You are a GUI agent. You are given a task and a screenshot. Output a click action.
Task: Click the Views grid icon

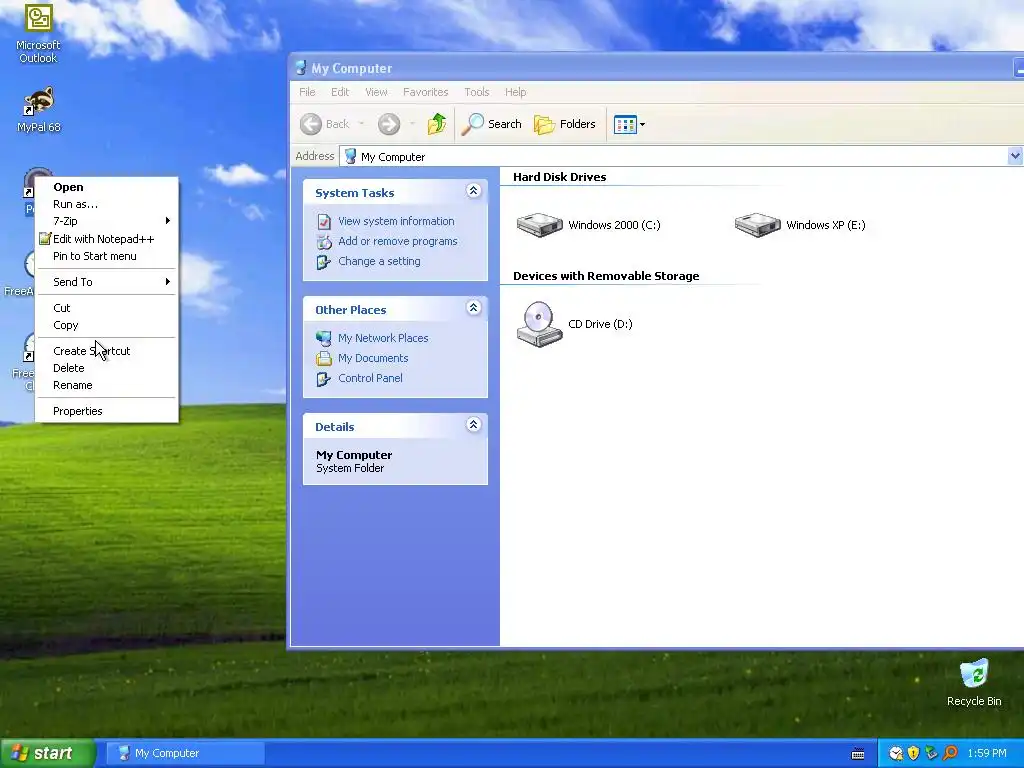click(625, 124)
